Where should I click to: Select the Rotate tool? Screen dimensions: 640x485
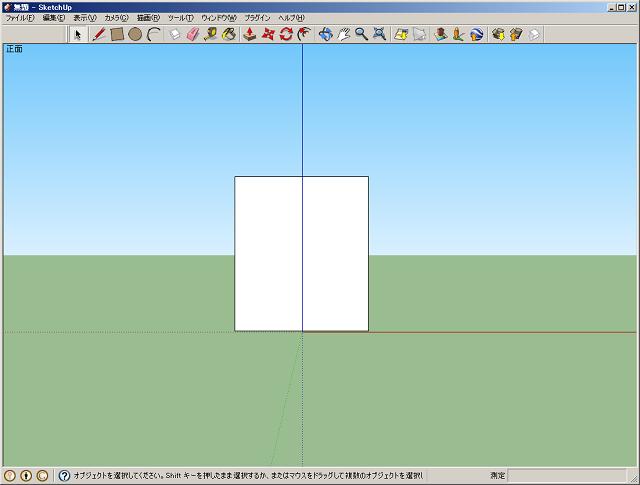(285, 34)
